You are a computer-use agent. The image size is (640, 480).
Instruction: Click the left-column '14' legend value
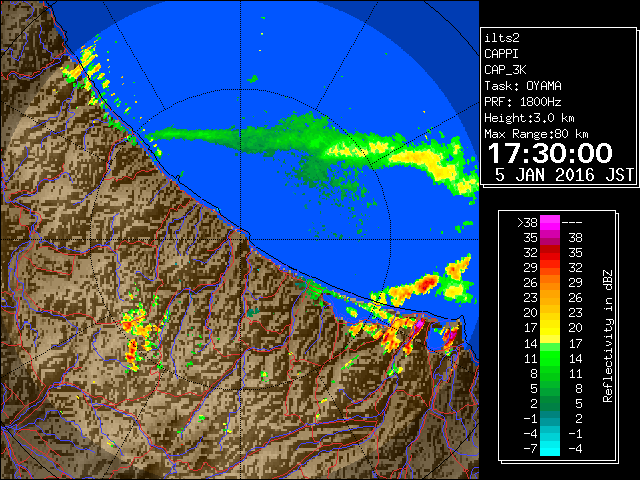click(x=531, y=343)
